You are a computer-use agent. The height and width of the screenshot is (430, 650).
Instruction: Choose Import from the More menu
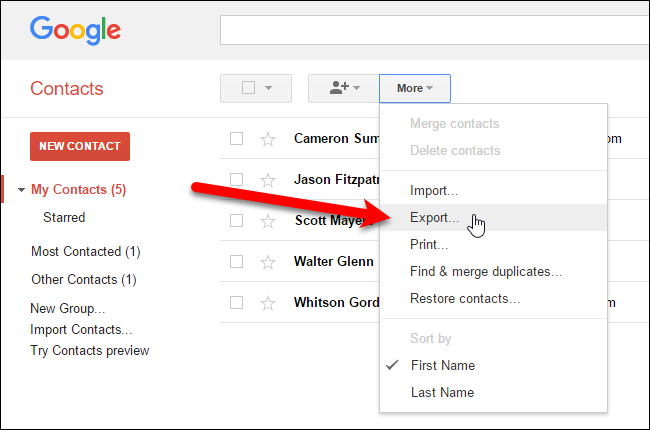click(x=434, y=190)
